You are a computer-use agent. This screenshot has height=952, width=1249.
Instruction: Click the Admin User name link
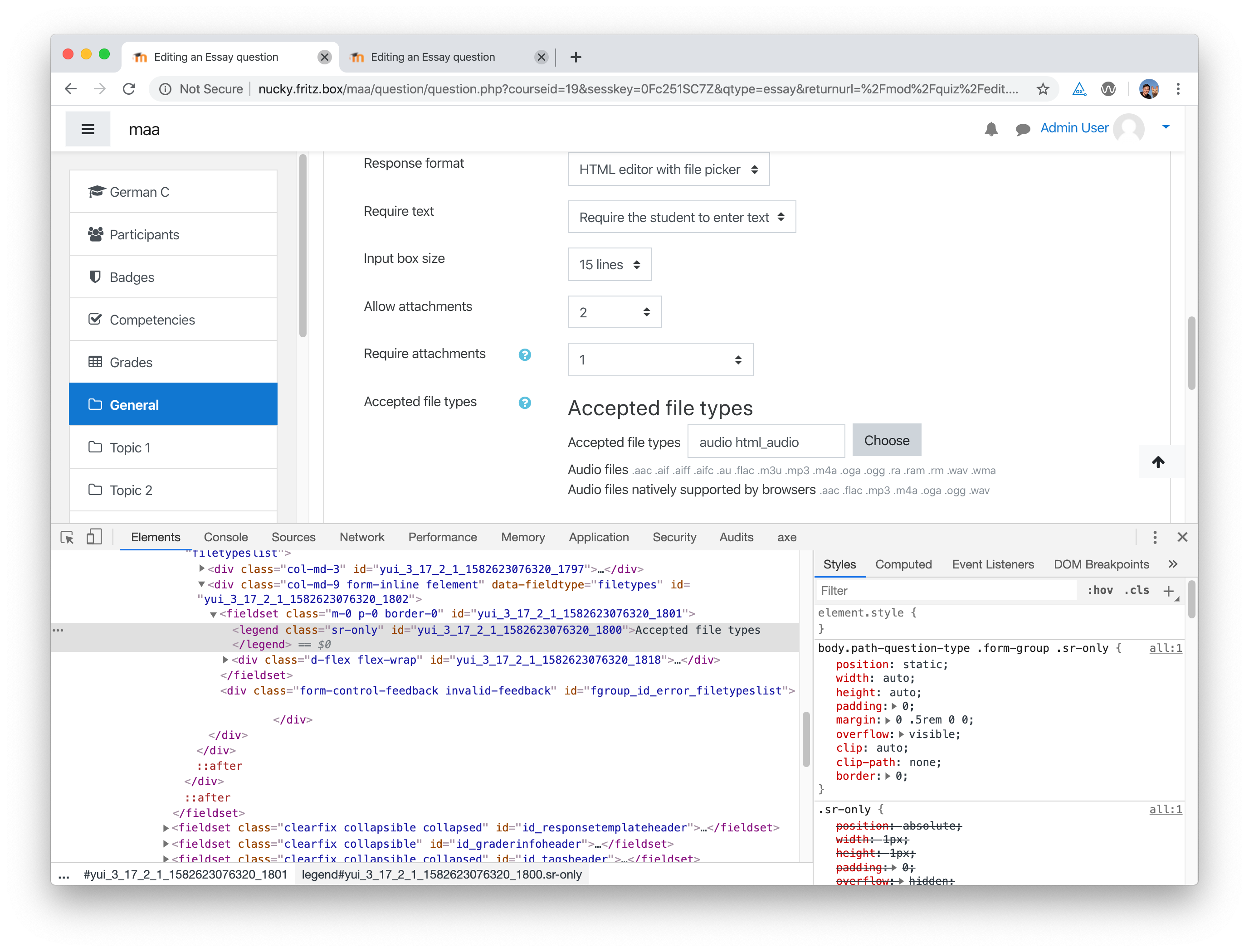[1074, 128]
